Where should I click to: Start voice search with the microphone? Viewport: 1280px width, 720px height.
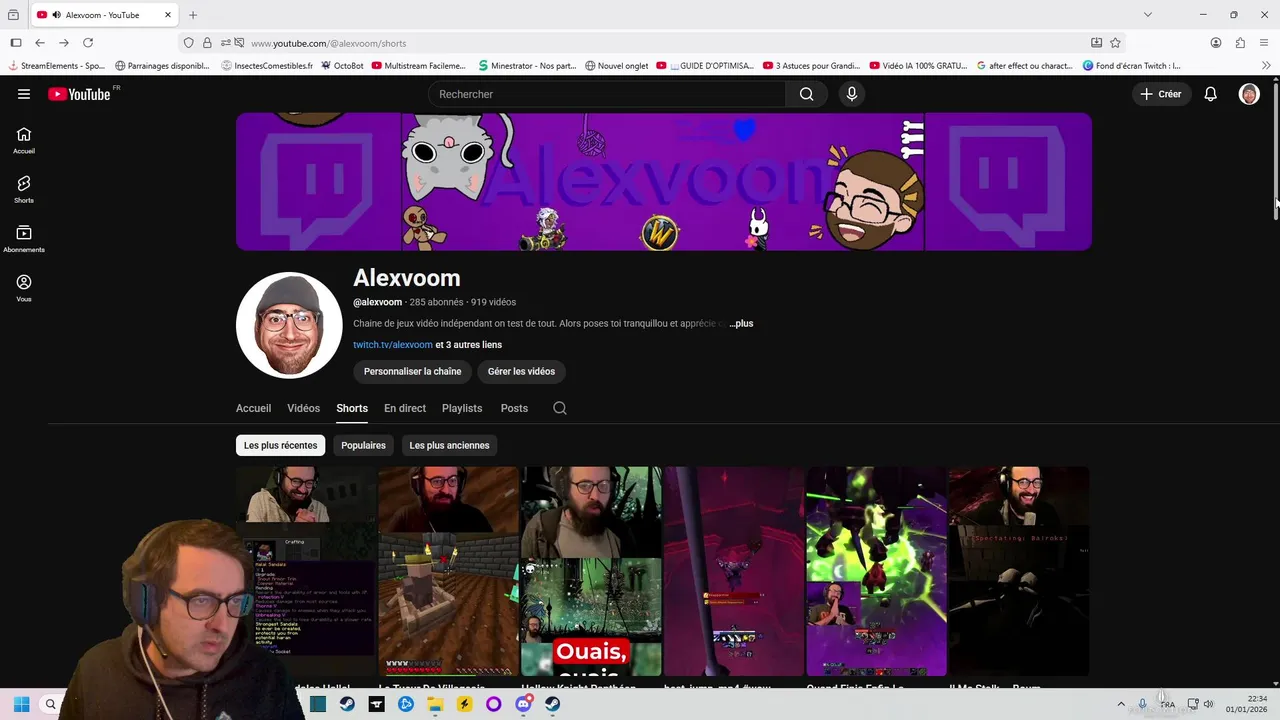point(851,94)
